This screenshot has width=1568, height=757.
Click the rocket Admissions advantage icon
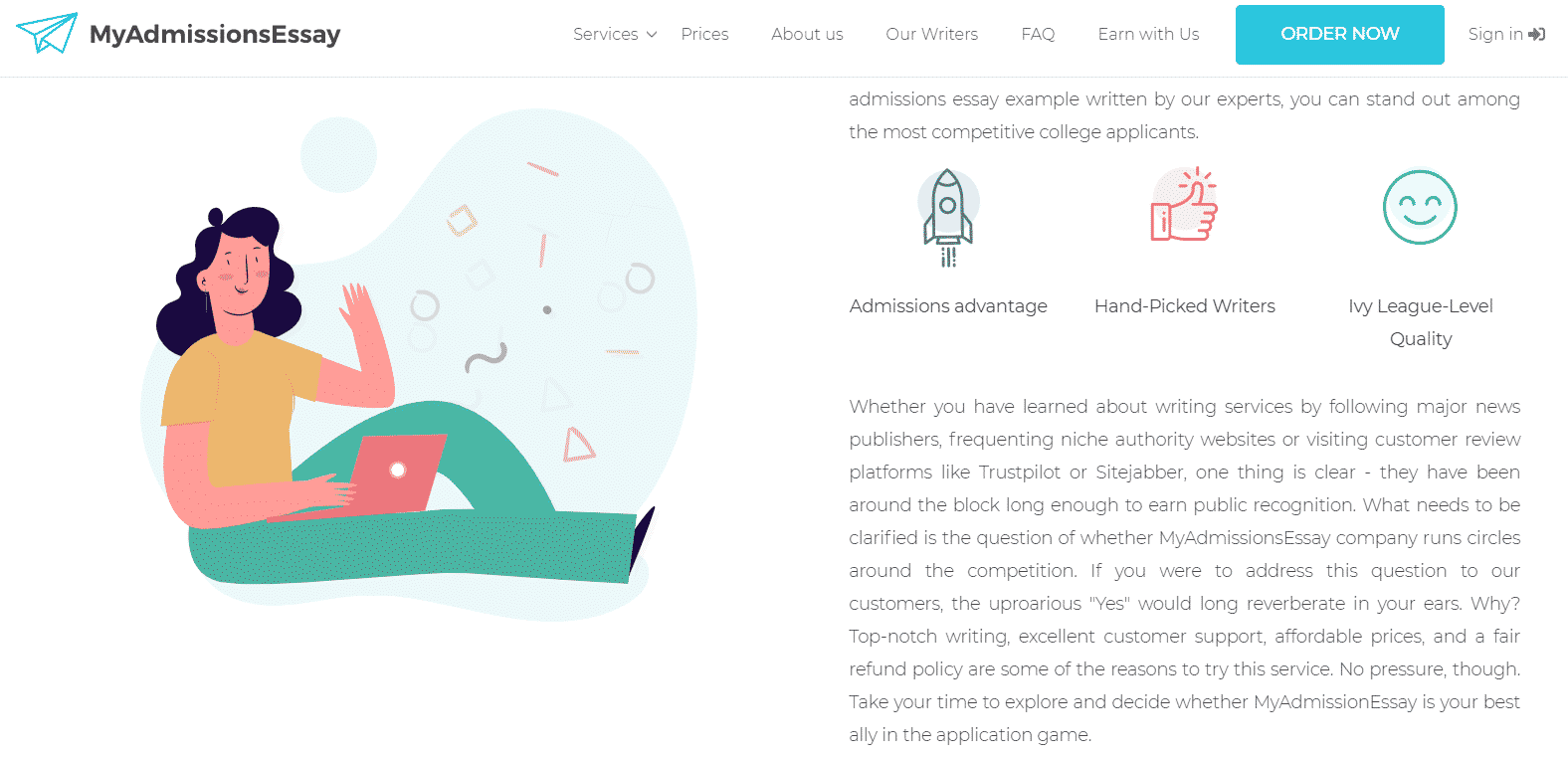pos(948,218)
